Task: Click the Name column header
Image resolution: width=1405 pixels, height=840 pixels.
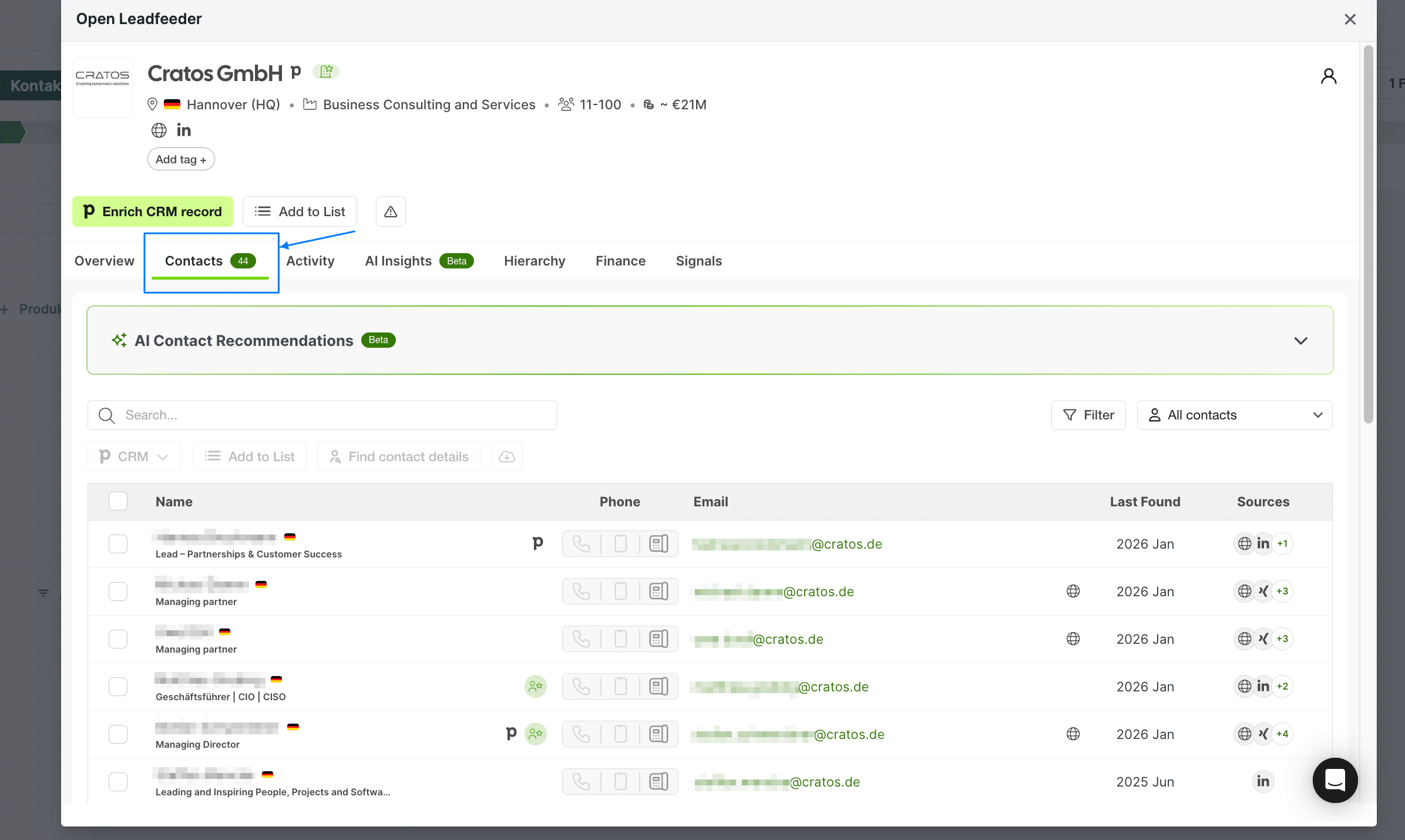Action: tap(174, 502)
